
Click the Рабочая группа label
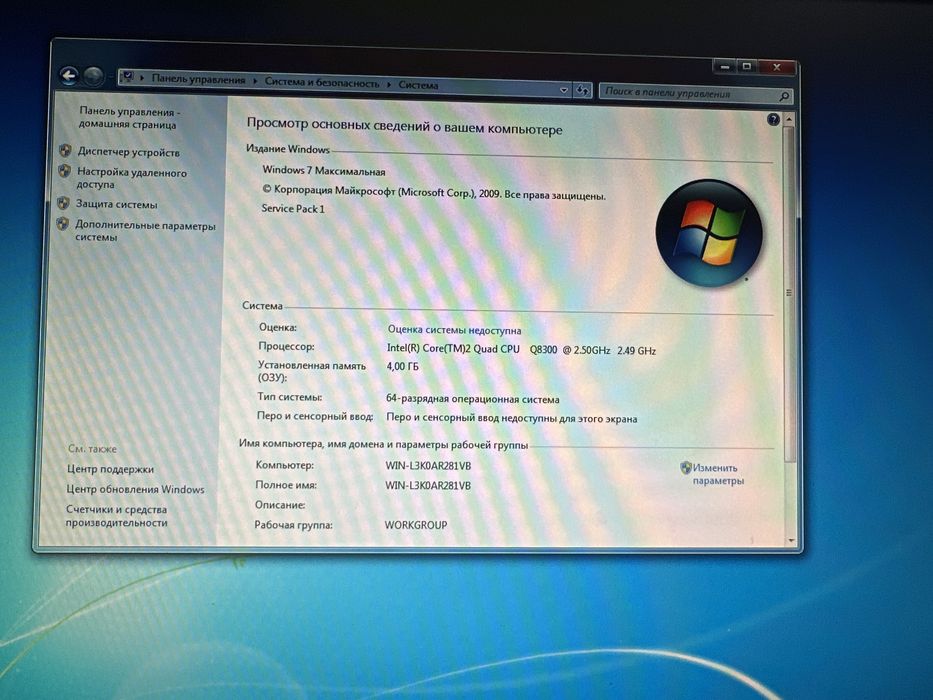[293, 525]
